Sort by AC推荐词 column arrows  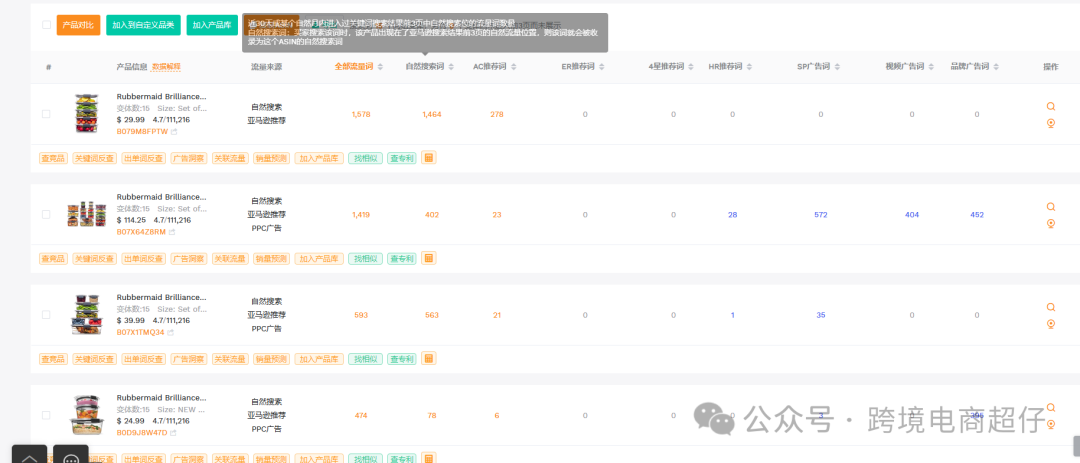tap(514, 67)
